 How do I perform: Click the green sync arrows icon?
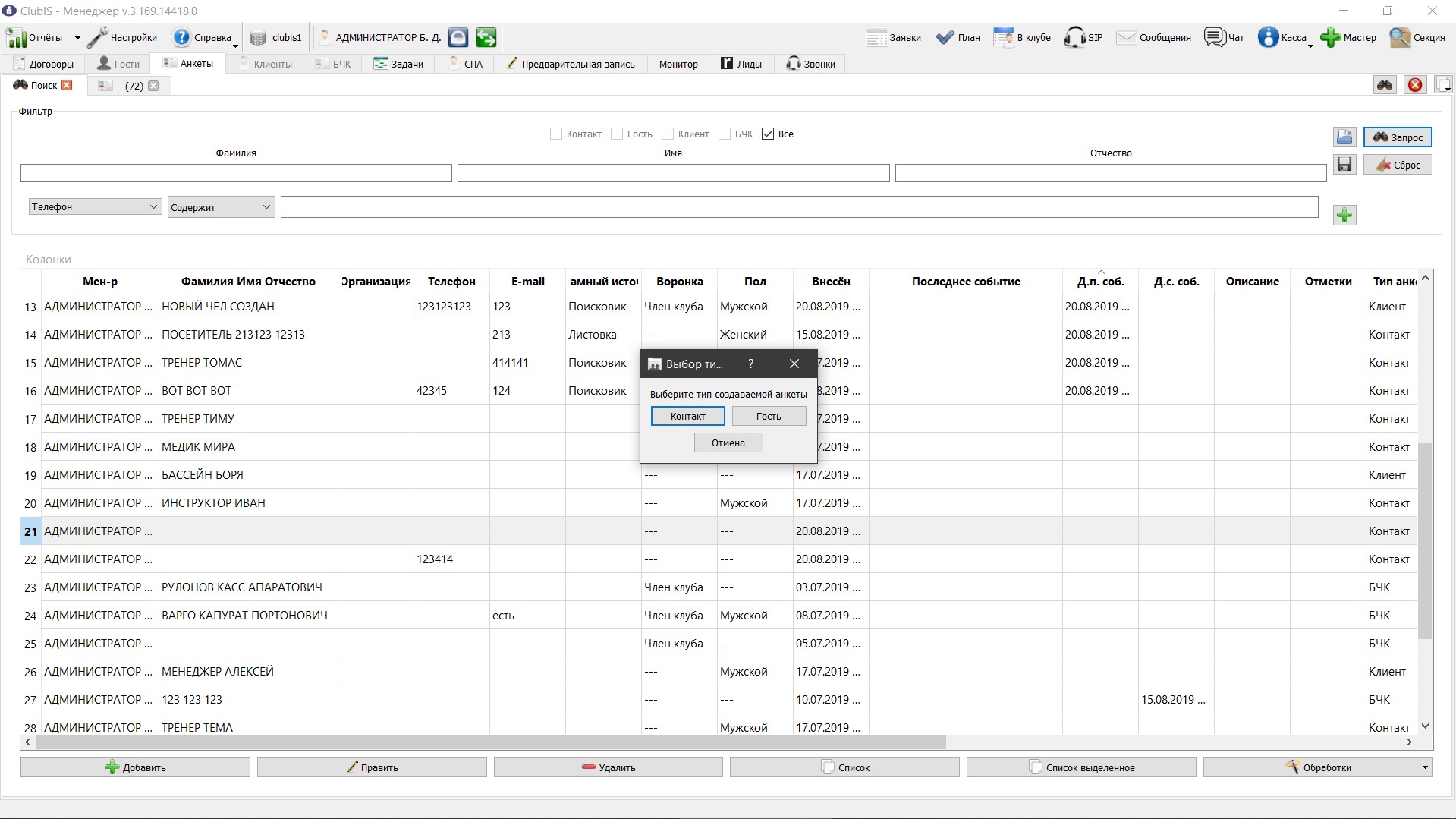(486, 37)
